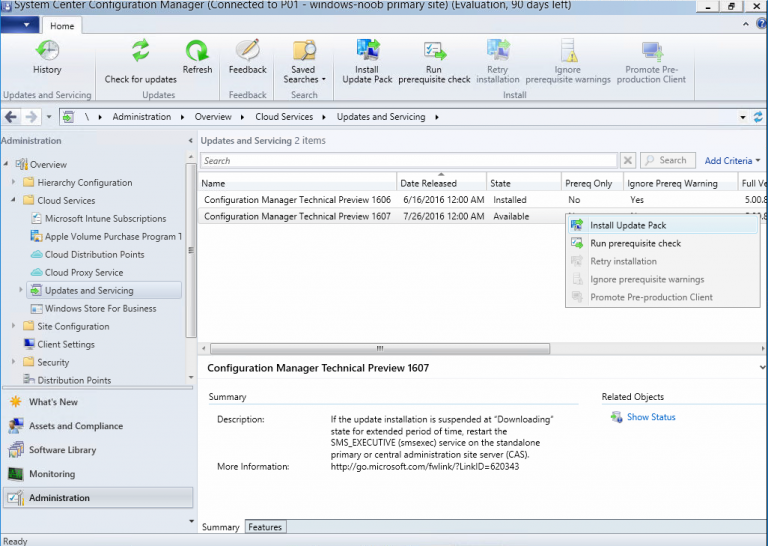The width and height of the screenshot is (768, 546).
Task: Open the Add Criteria dropdown
Action: tap(732, 161)
